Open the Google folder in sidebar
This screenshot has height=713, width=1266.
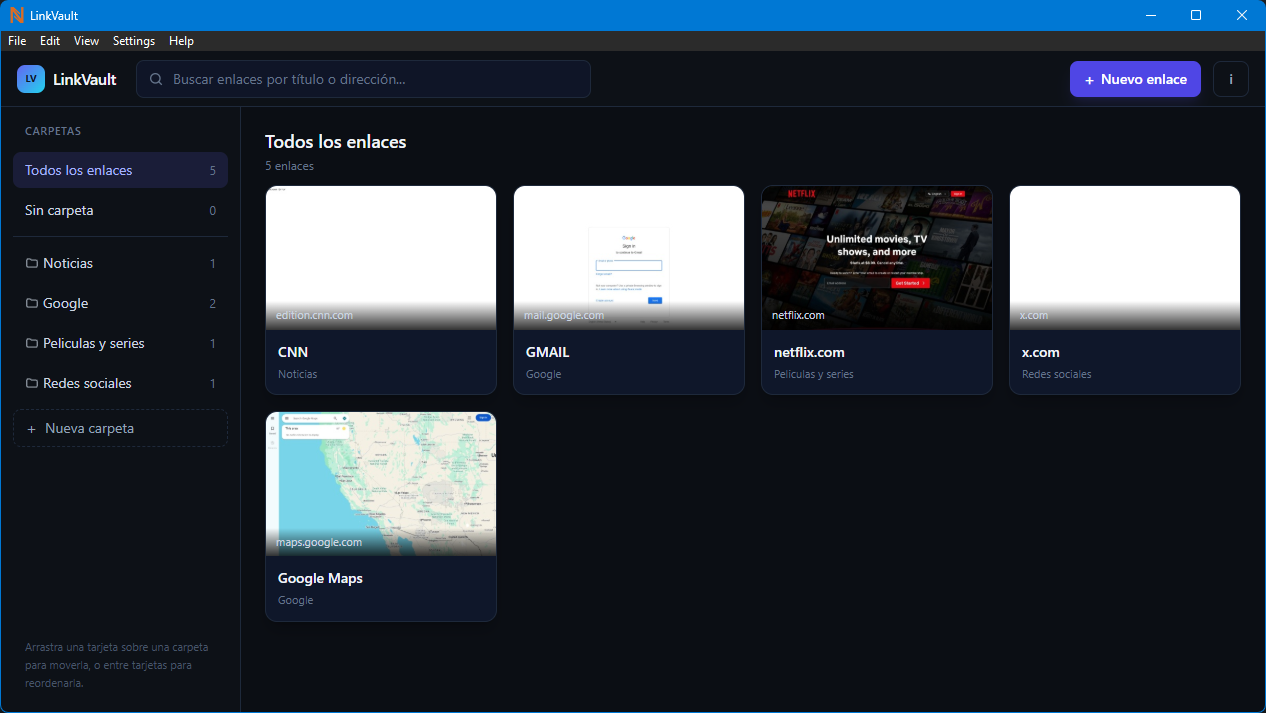(120, 303)
